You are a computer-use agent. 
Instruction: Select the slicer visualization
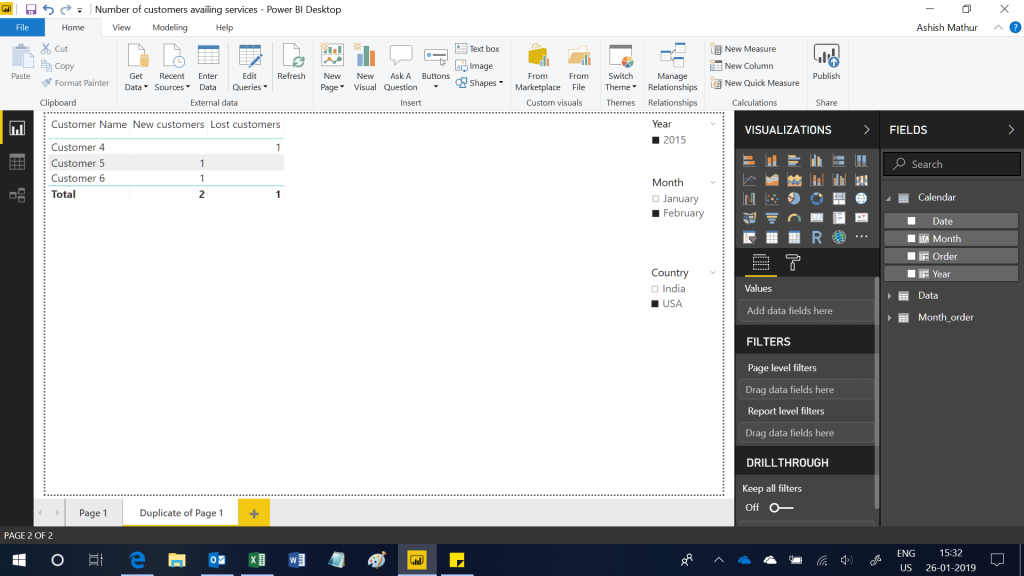(x=749, y=237)
